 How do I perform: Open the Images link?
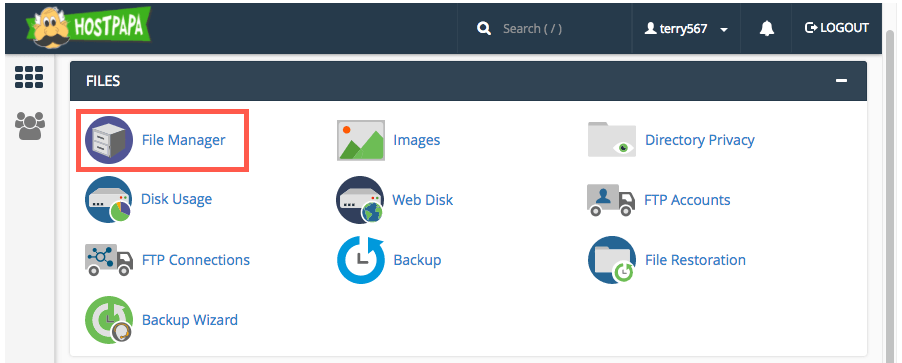coord(416,140)
